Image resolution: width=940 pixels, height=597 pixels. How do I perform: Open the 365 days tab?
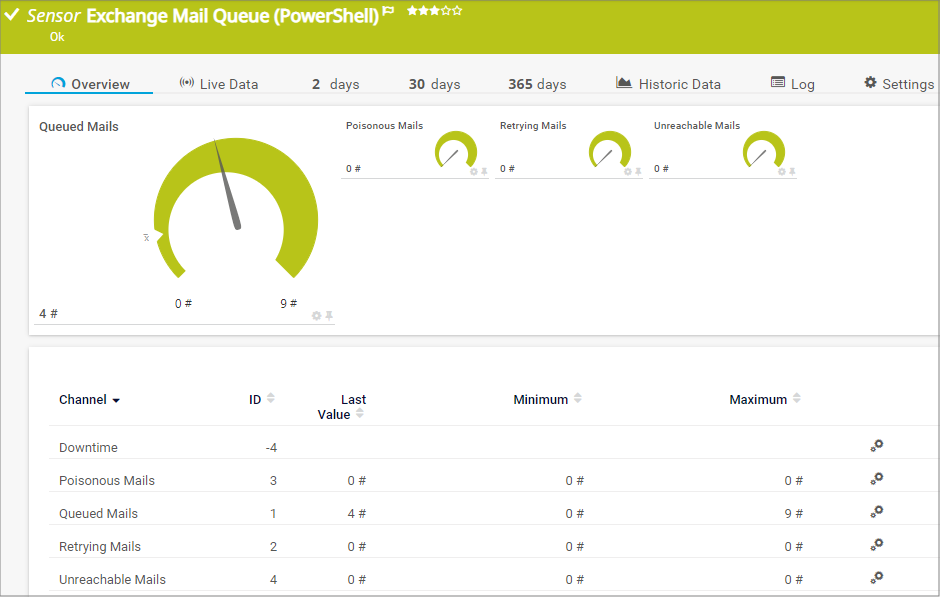[x=537, y=84]
